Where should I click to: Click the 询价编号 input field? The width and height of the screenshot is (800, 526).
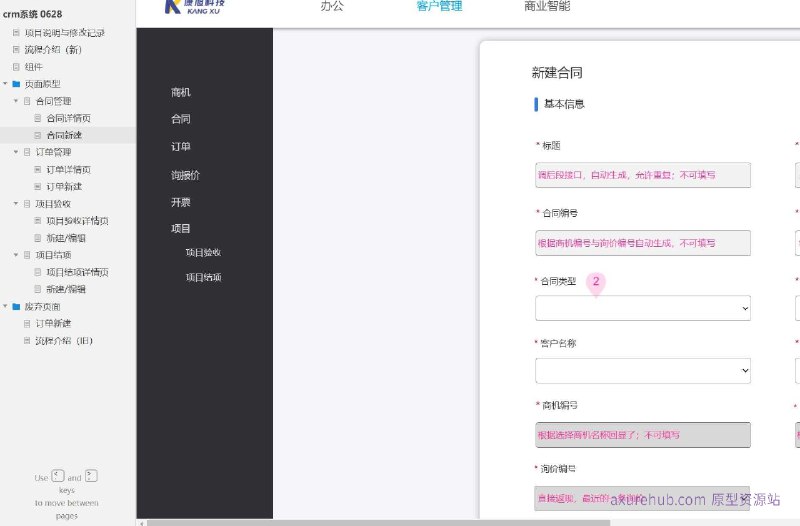click(642, 498)
